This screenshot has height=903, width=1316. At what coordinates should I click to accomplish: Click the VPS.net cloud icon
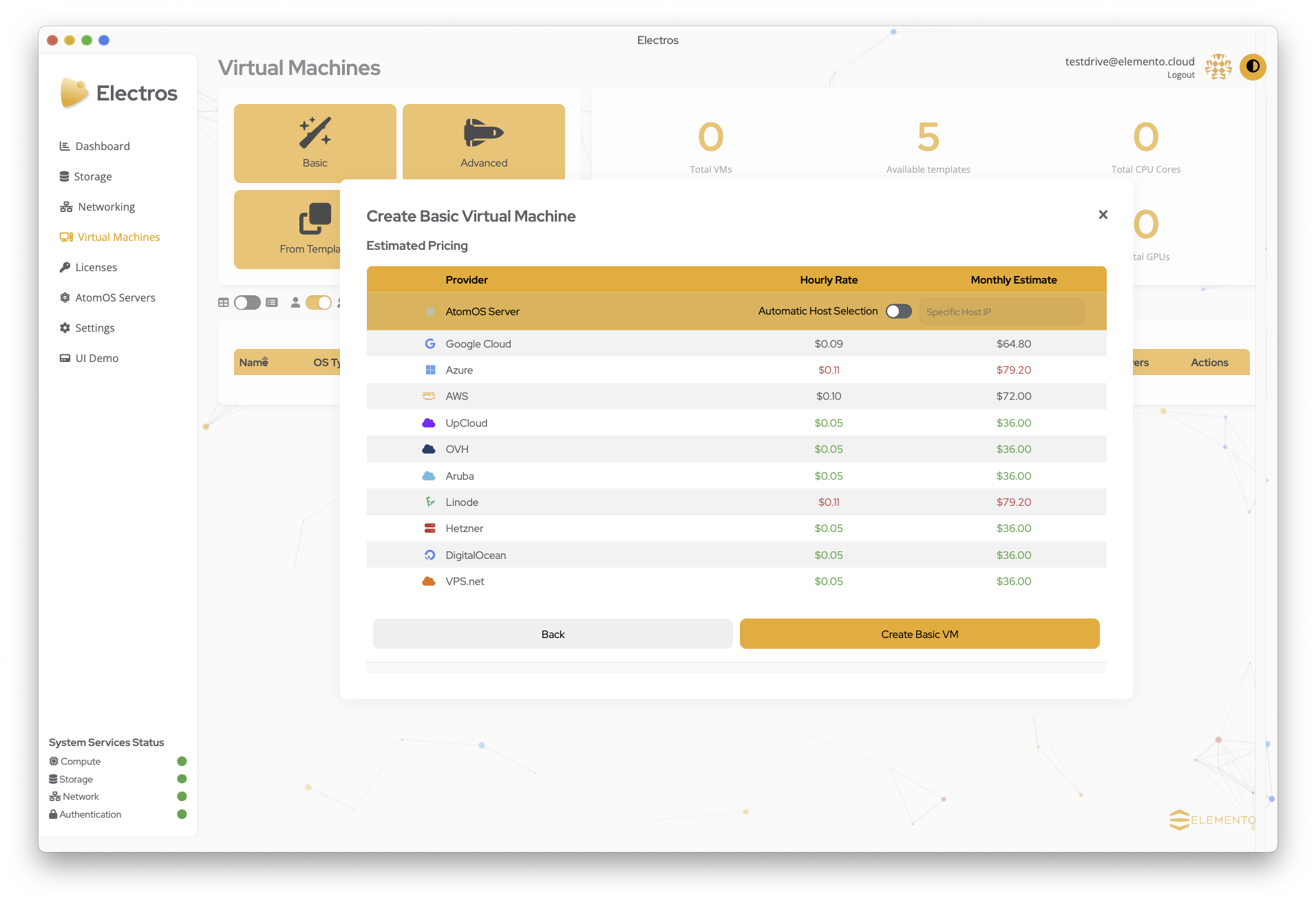tap(429, 581)
